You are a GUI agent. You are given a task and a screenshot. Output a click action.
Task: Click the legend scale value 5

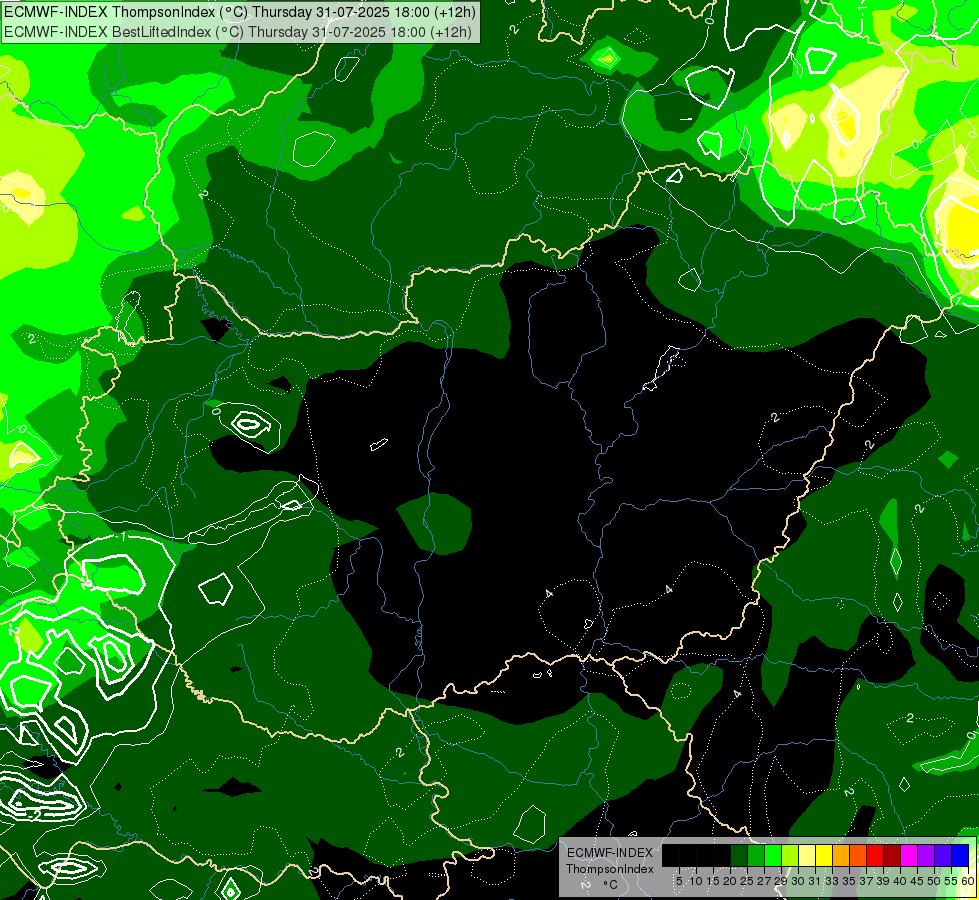coord(679,881)
